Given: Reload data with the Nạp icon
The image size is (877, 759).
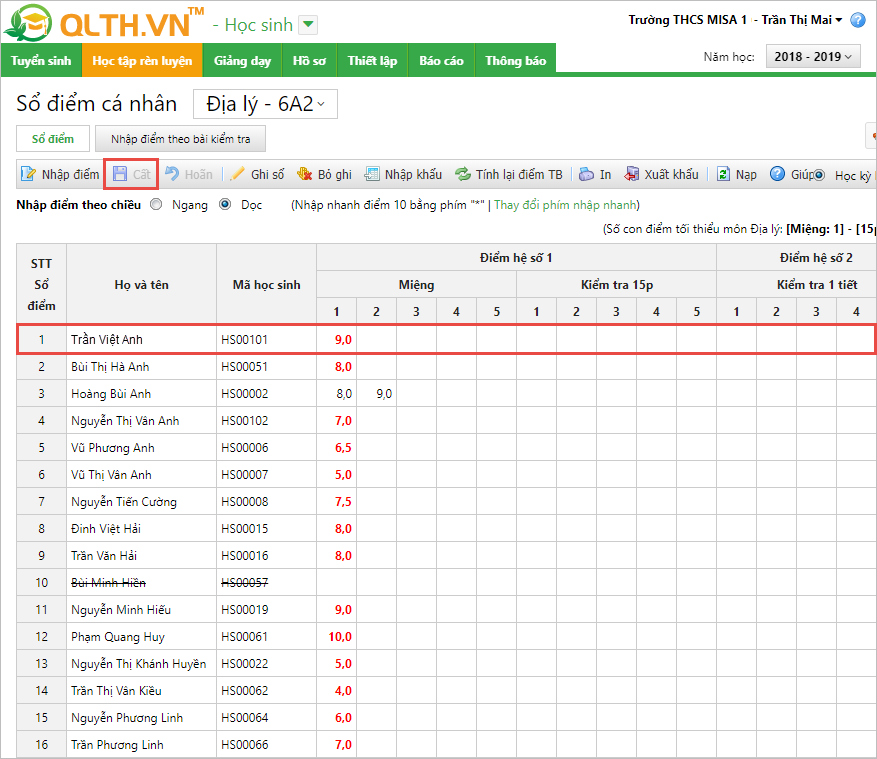Looking at the screenshot, I should 723,174.
